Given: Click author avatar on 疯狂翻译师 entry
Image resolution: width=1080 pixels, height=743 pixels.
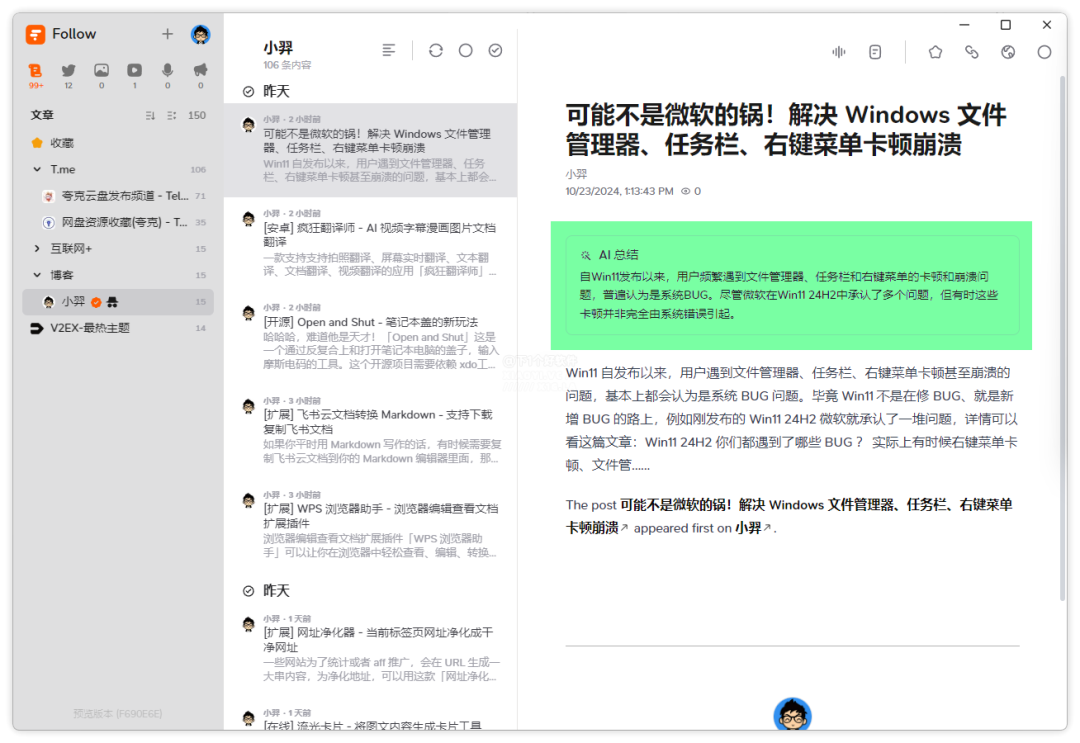Looking at the screenshot, I should [x=249, y=220].
